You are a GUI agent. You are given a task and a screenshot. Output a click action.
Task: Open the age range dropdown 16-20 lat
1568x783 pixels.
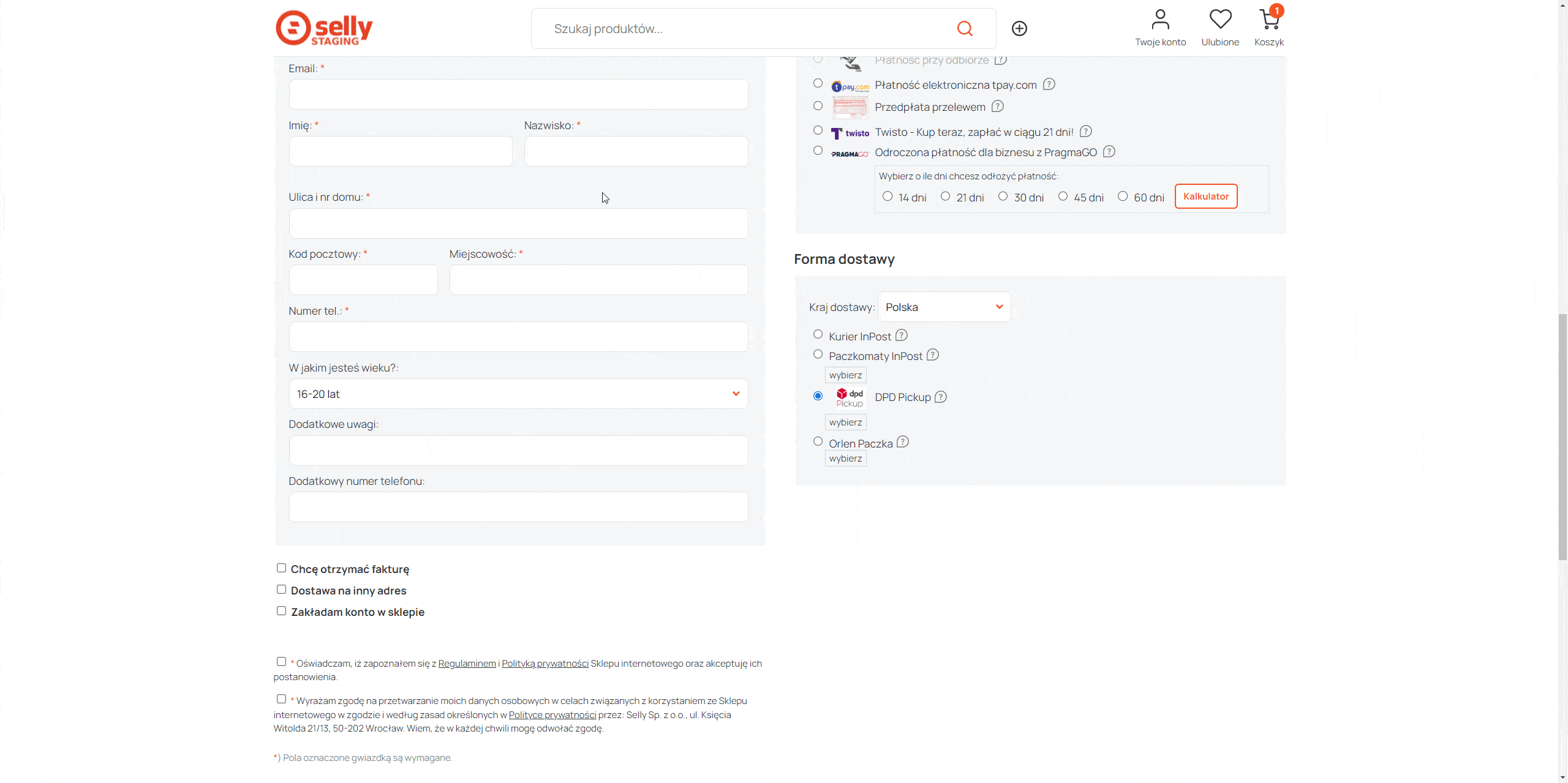pos(518,394)
